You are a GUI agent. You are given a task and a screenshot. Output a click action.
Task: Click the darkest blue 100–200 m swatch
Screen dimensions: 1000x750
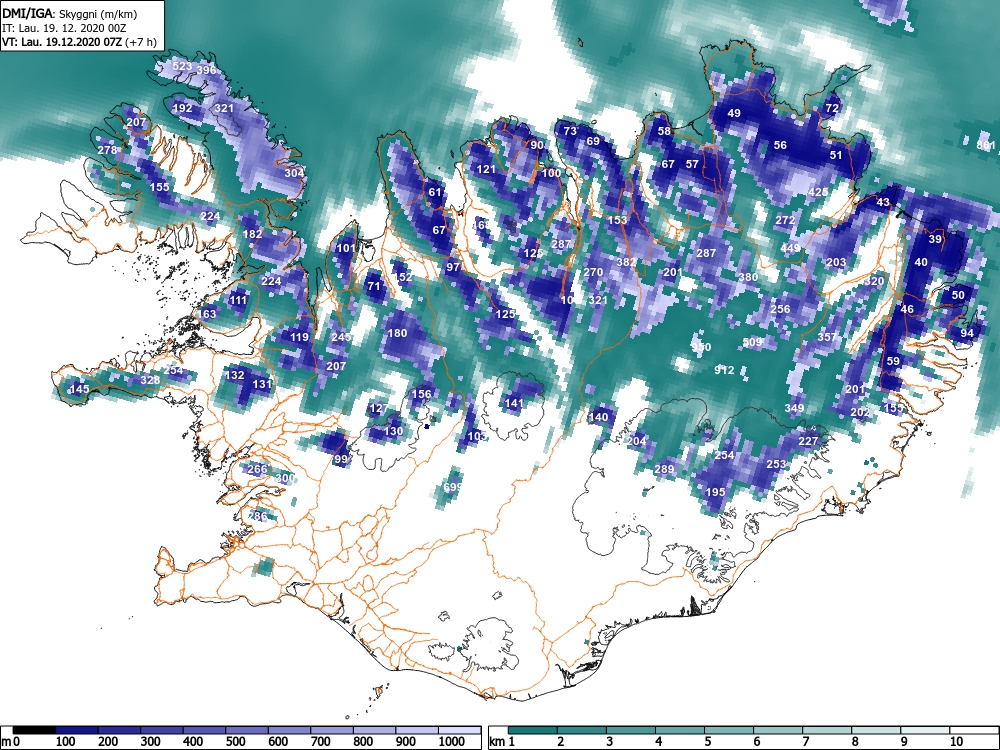77,730
